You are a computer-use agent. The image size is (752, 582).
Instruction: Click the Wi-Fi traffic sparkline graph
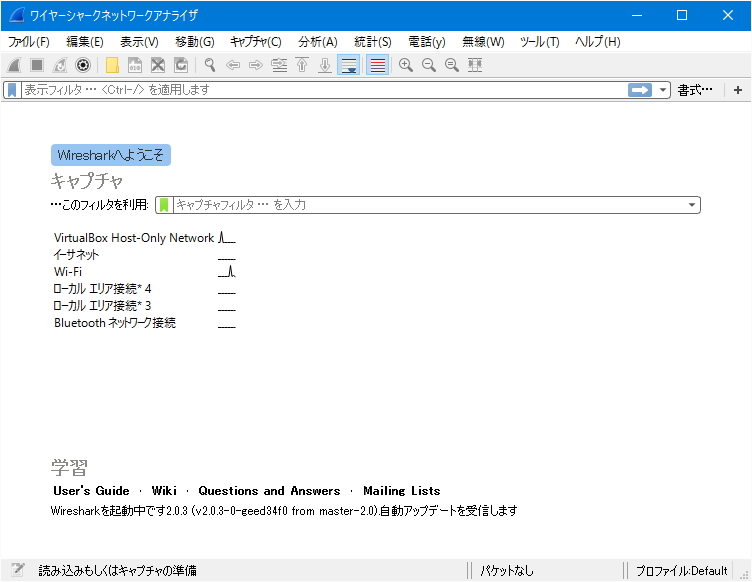pos(227,272)
